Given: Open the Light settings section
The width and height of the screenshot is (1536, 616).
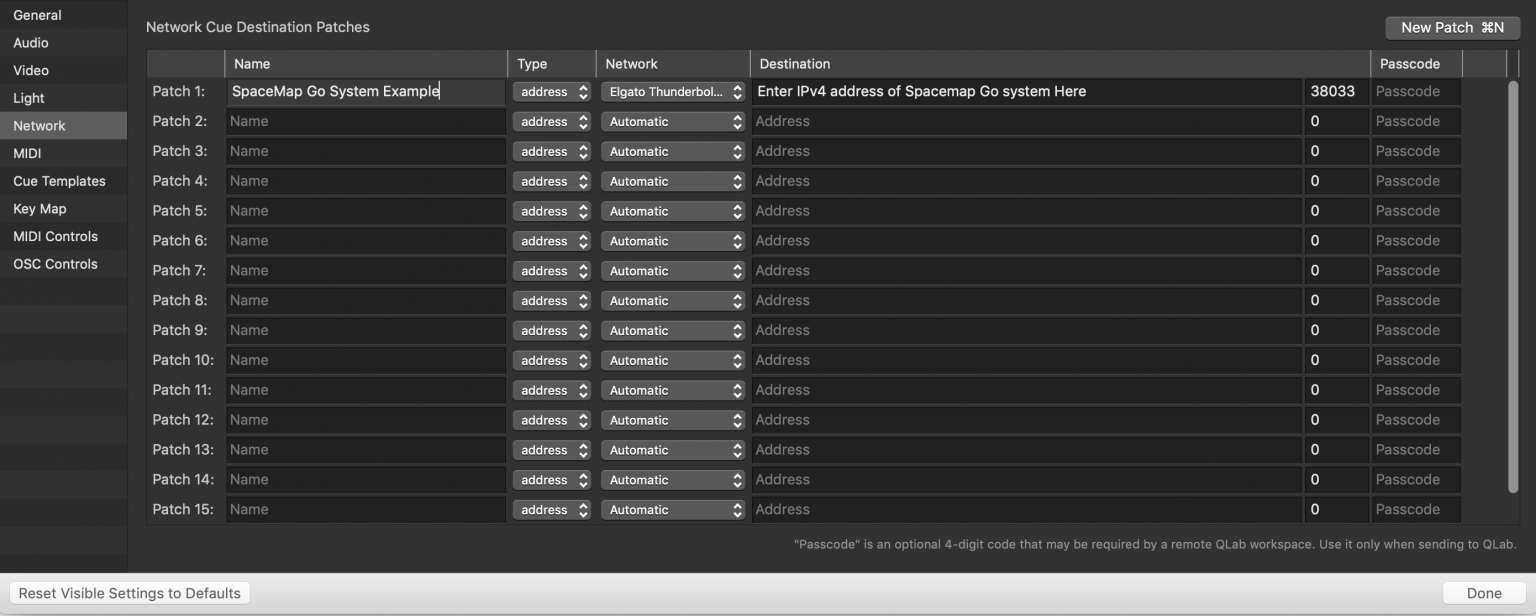Looking at the screenshot, I should point(63,98).
